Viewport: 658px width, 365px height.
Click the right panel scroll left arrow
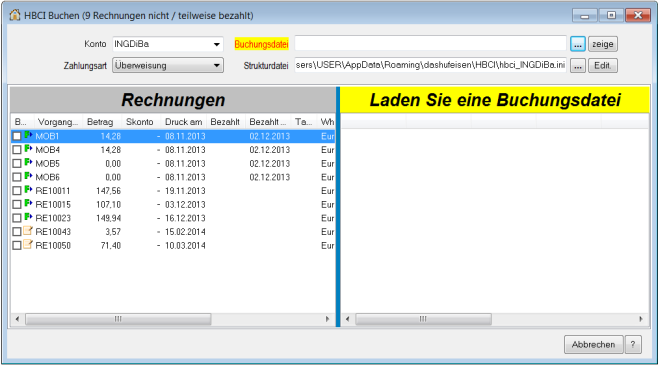pos(347,319)
